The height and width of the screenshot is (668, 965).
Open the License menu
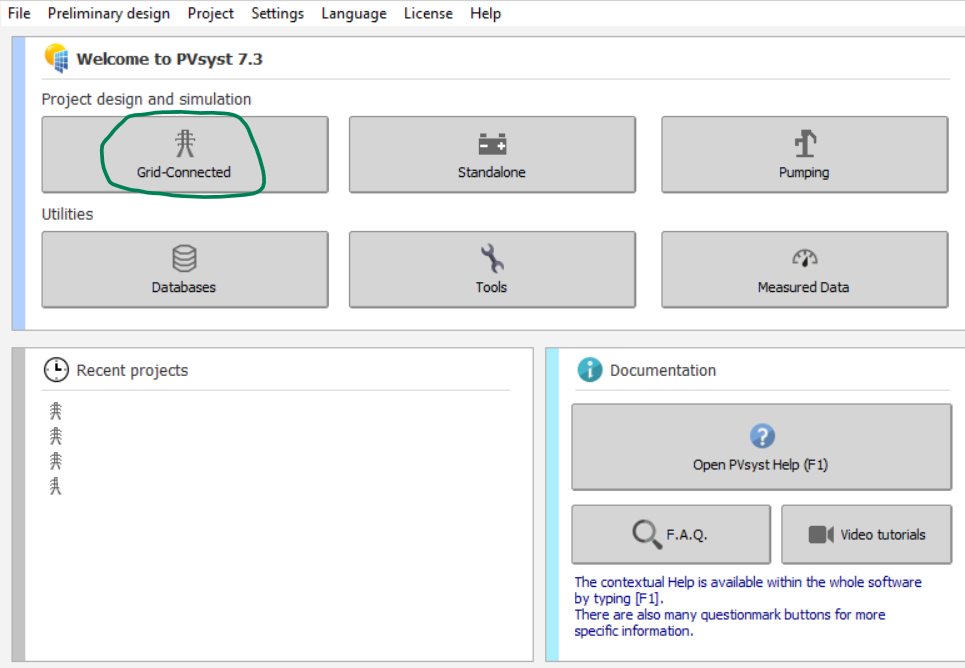[x=428, y=13]
